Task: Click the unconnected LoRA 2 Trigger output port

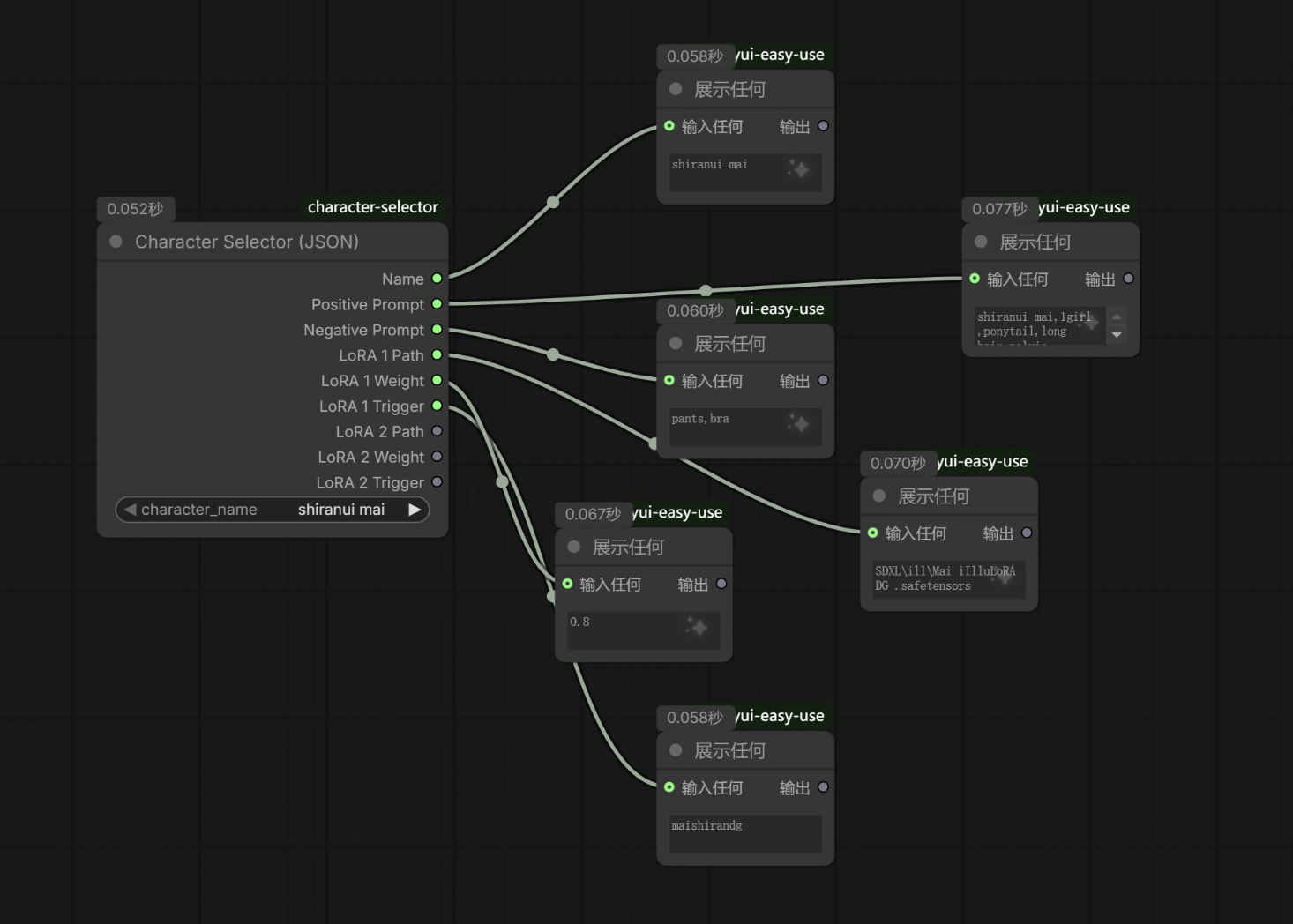Action: click(437, 482)
